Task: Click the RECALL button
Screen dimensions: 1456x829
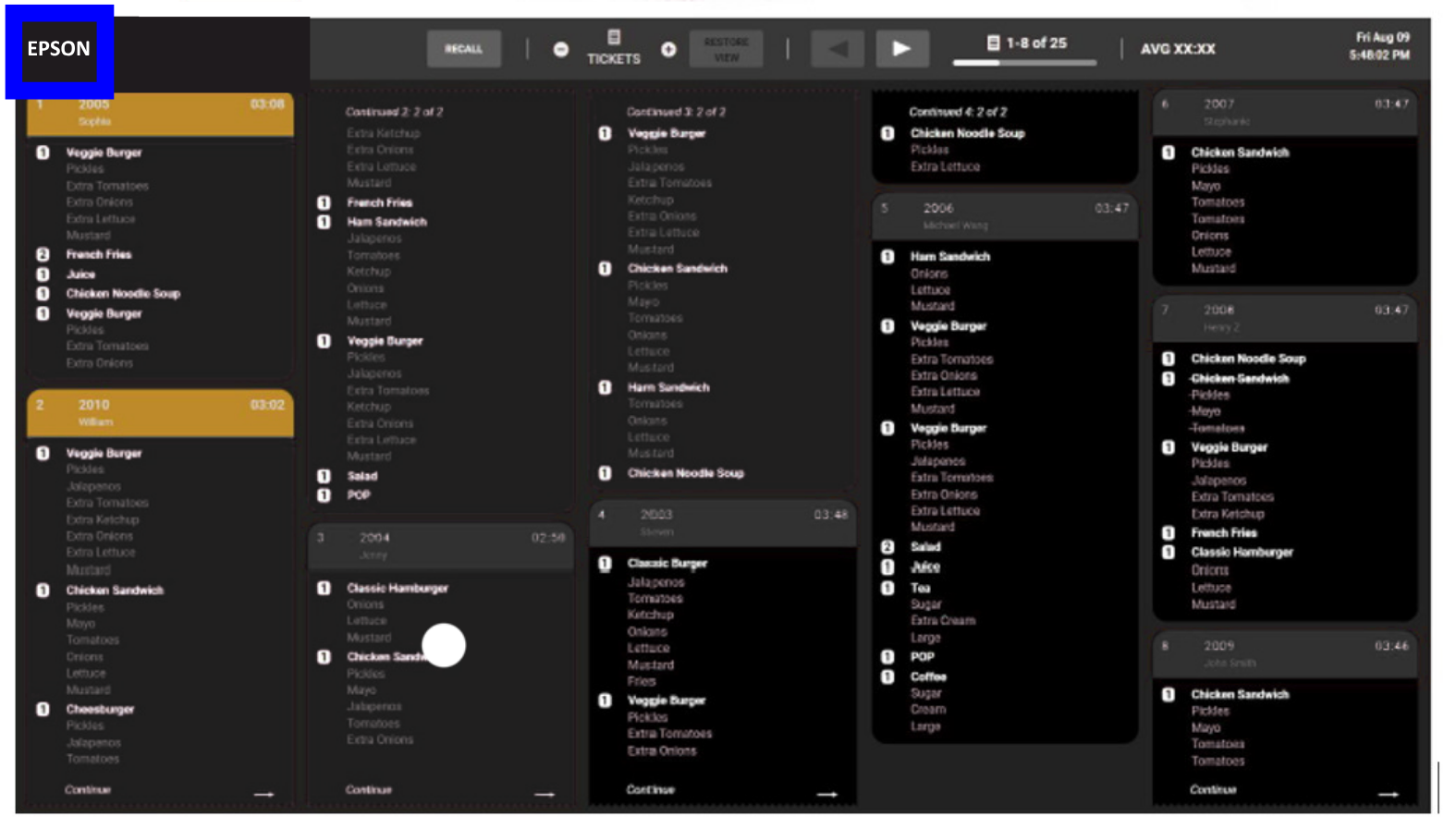Action: tap(464, 49)
